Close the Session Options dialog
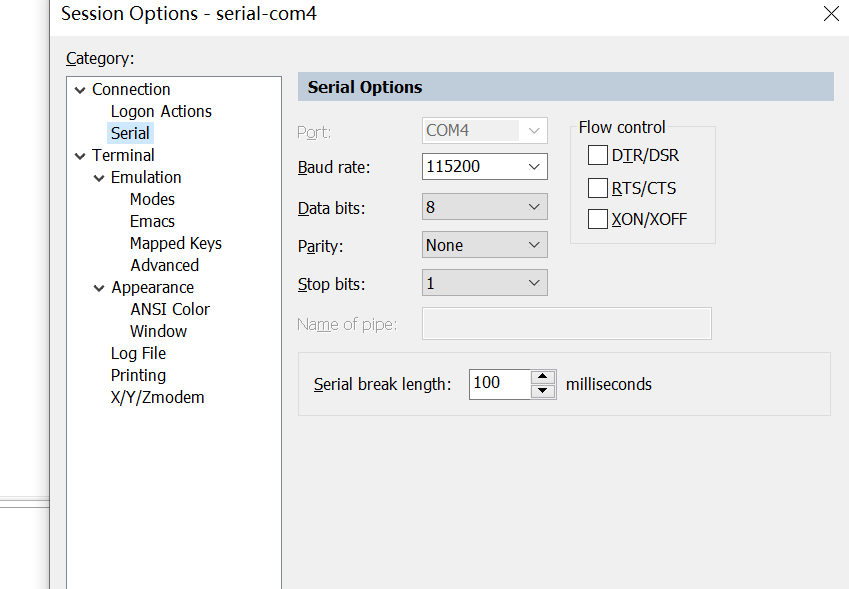The image size is (849, 589). 831,14
